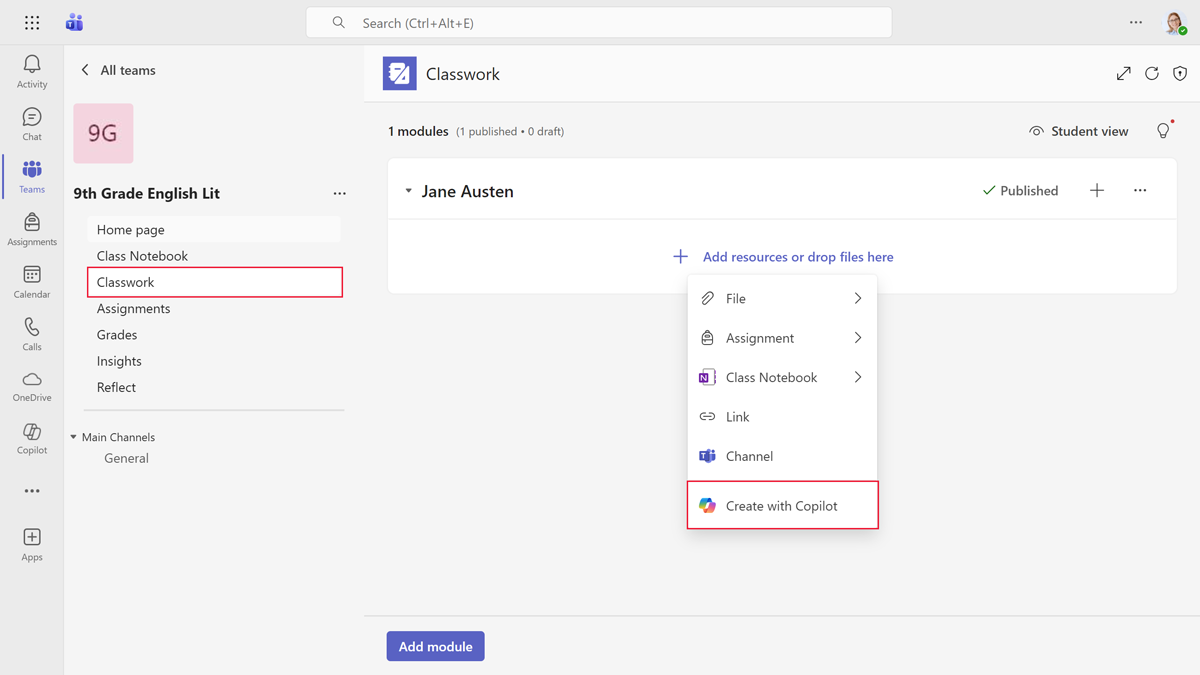Click the Teams logo icon
This screenshot has width=1200, height=675.
coord(74,22)
